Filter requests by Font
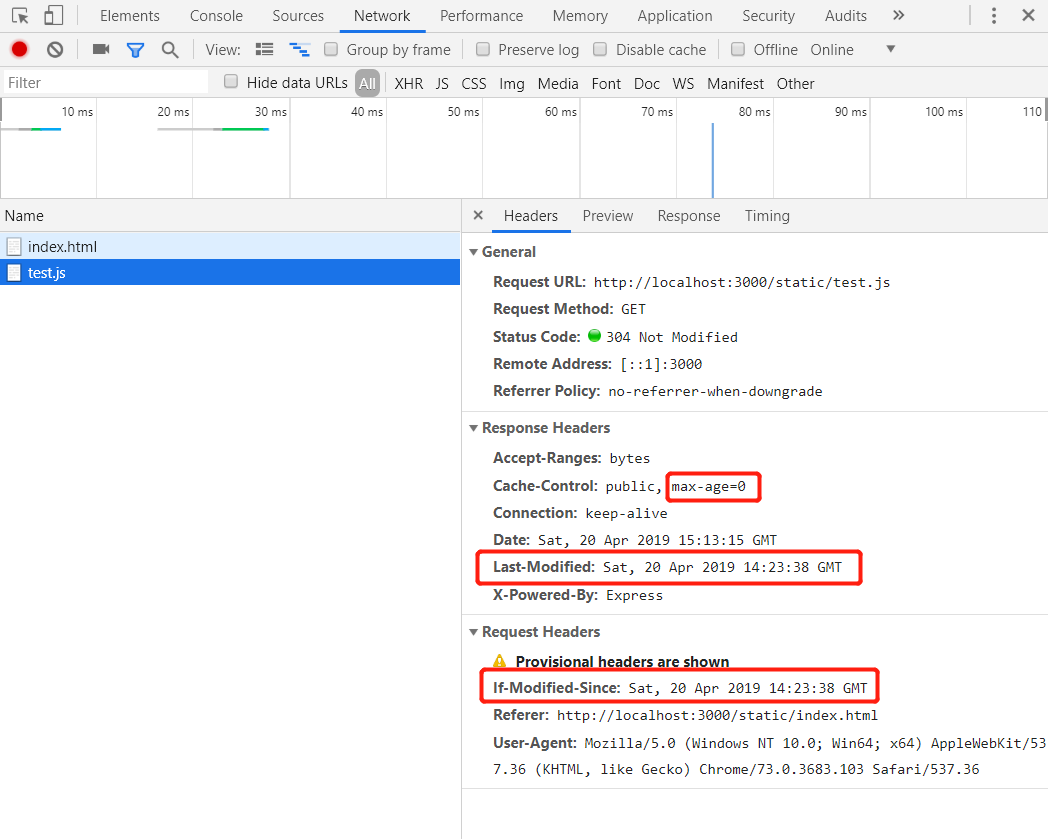 [x=606, y=84]
